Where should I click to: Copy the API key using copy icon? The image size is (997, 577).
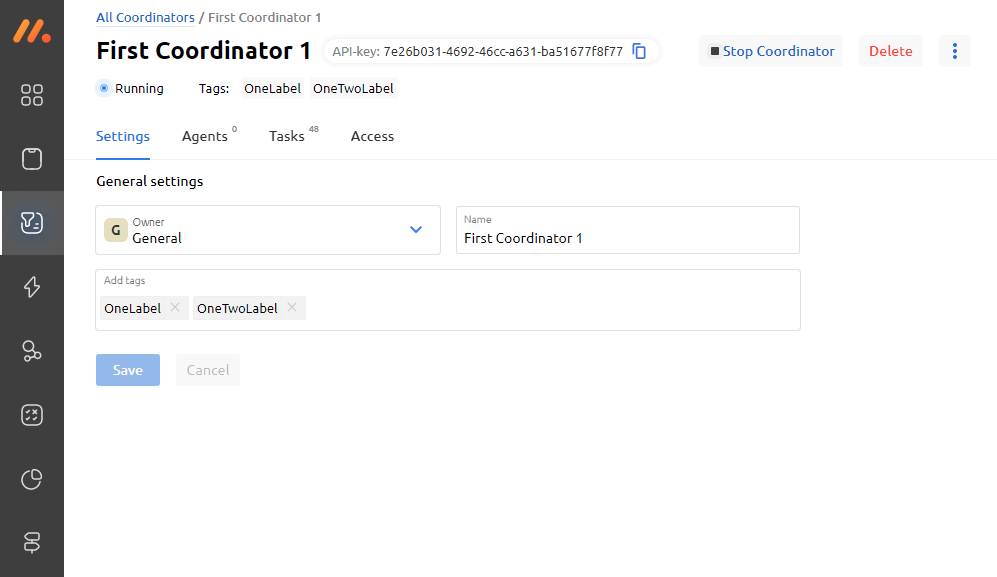[640, 51]
